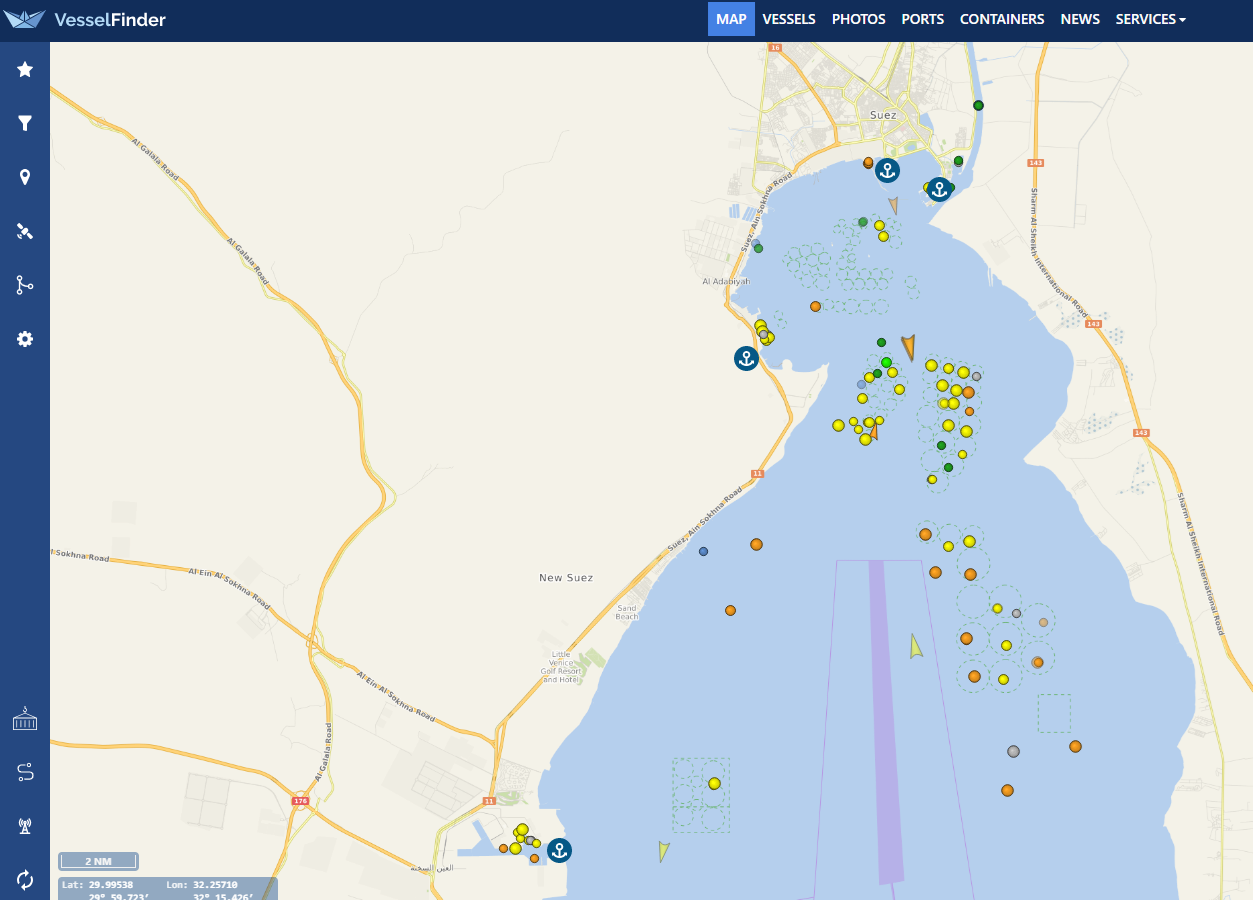Select the satellite icon in sidebar
Screen dimensions: 1253x900
click(25, 231)
